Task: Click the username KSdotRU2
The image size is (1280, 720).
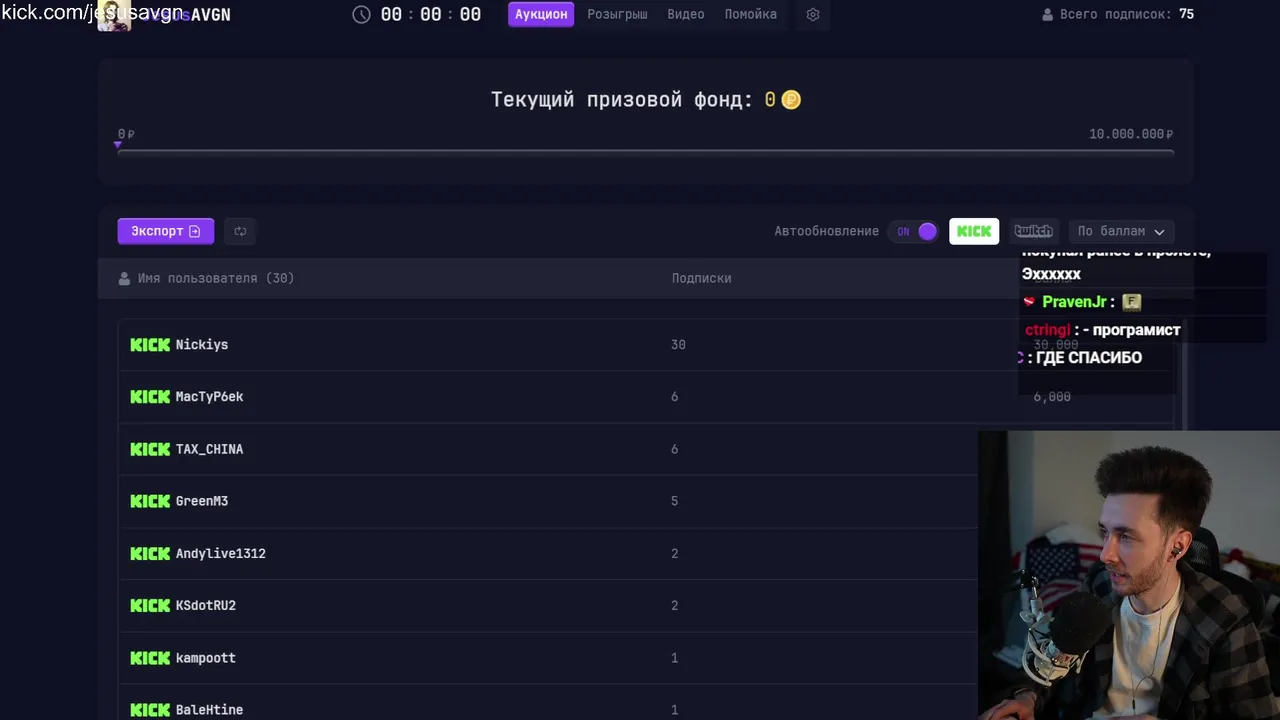Action: [206, 605]
